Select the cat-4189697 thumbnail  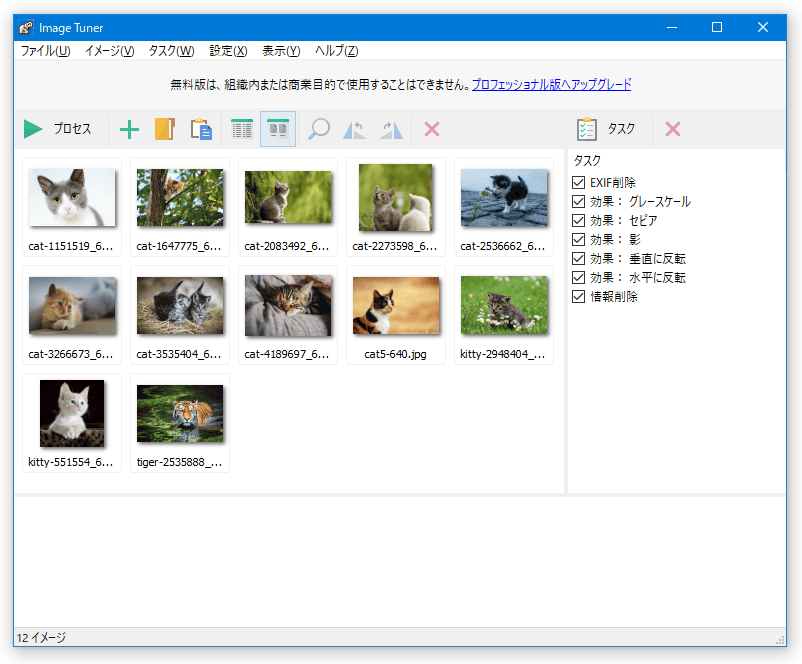click(x=288, y=315)
